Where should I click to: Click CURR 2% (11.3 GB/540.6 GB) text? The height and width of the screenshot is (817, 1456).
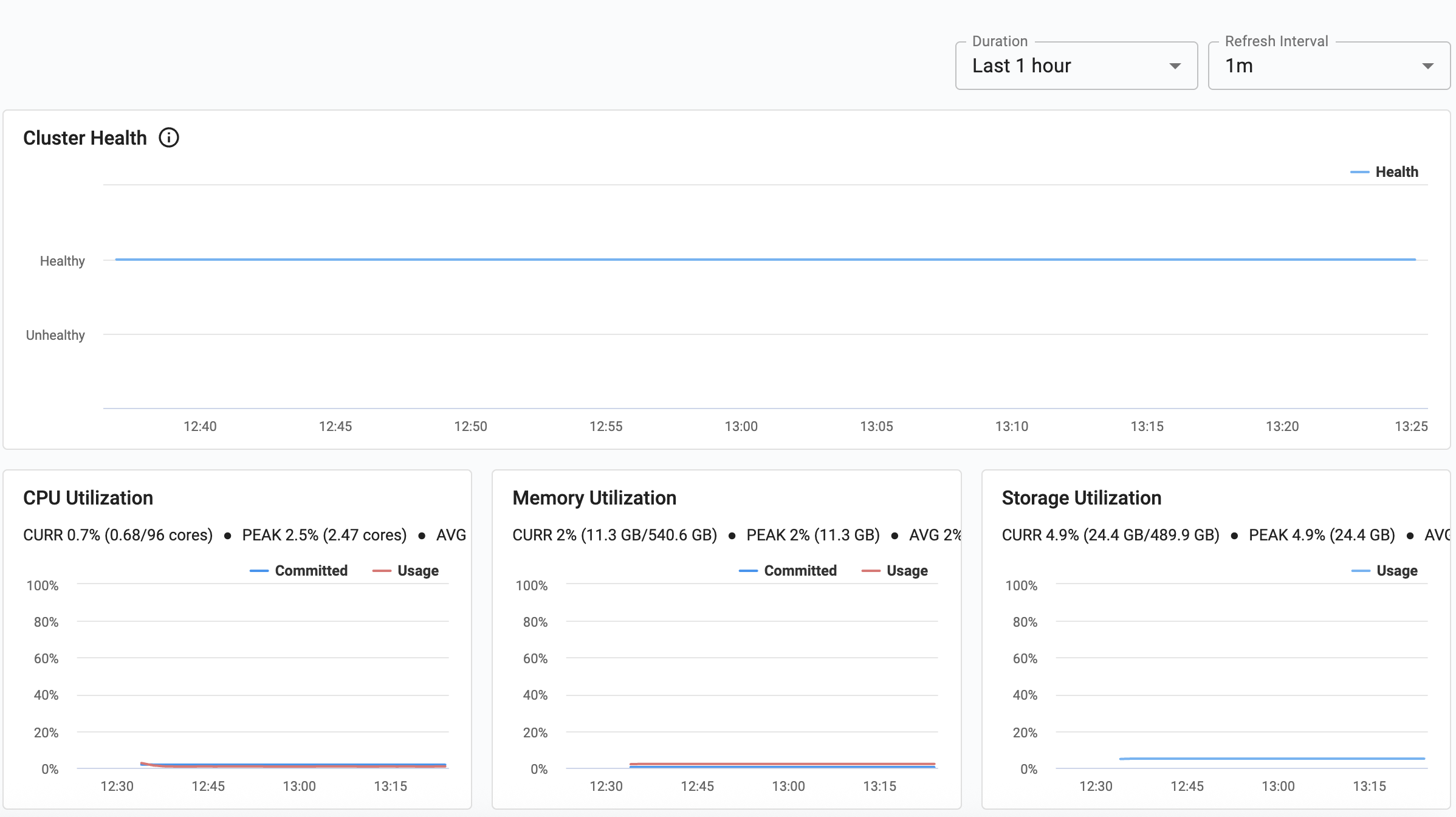coord(615,535)
